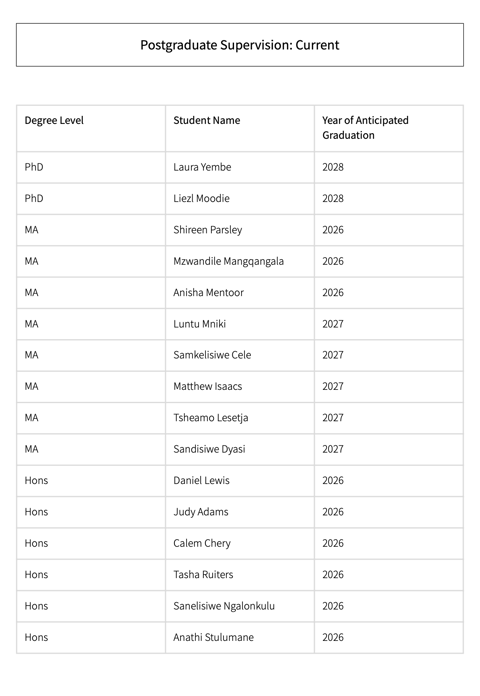Select student name Laura Yembe
The width and height of the screenshot is (480, 696).
coord(202,167)
